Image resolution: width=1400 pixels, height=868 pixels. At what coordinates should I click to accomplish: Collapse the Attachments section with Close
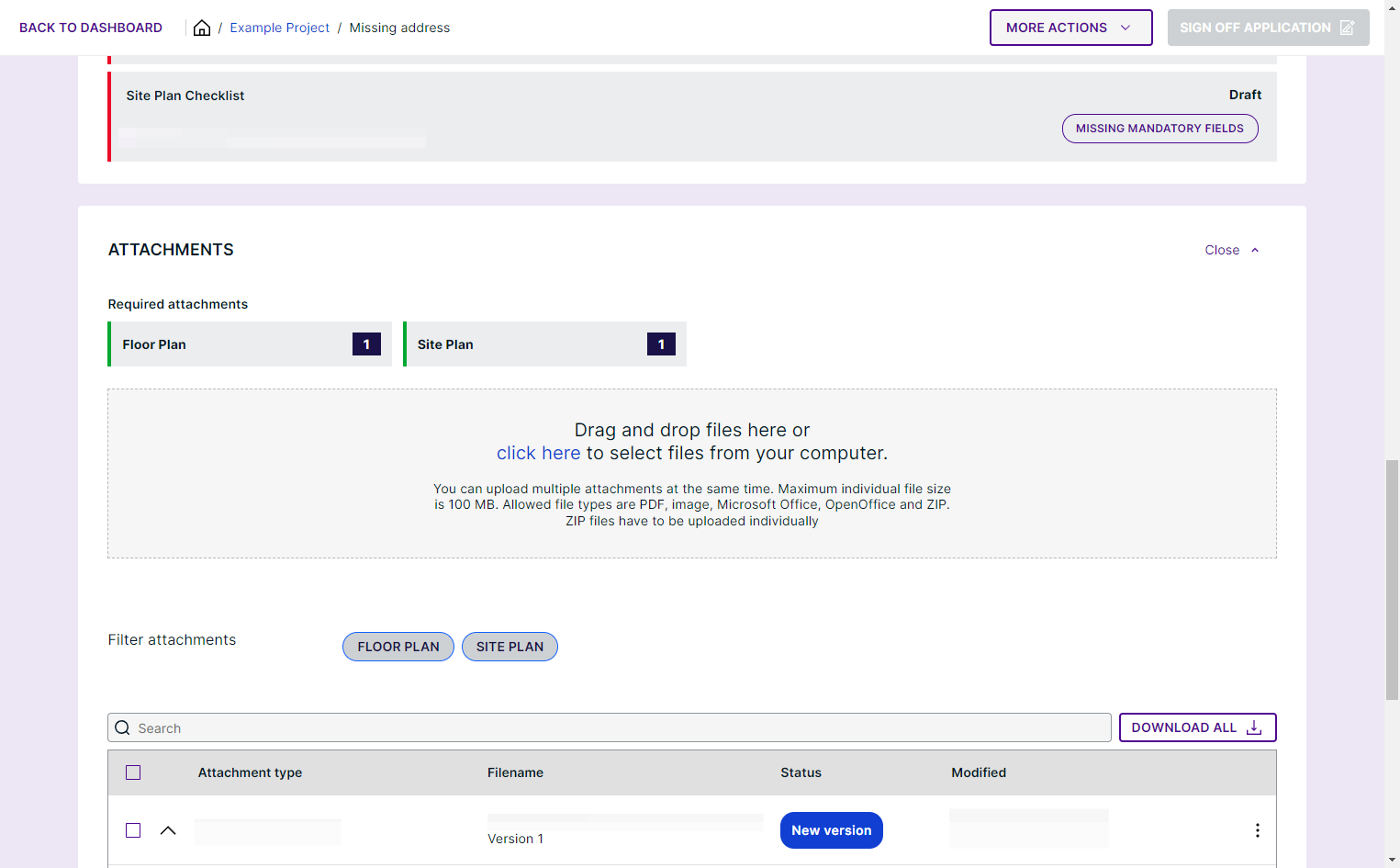[1231, 250]
